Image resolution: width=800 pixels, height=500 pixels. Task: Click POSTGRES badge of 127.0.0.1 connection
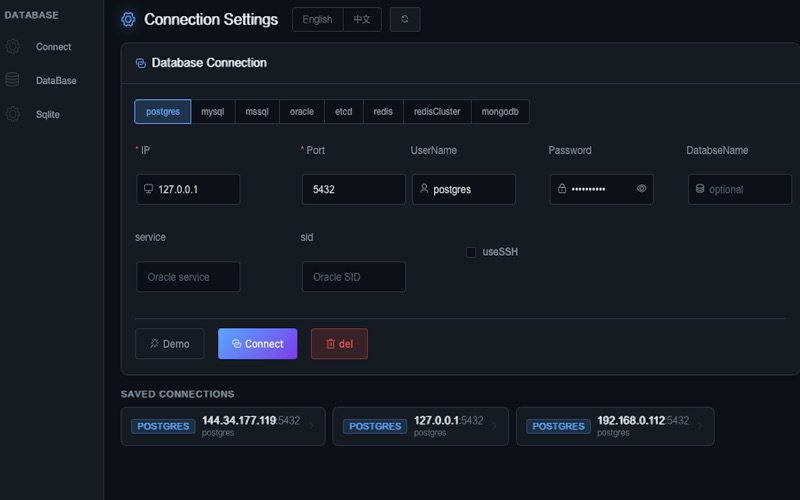click(375, 426)
